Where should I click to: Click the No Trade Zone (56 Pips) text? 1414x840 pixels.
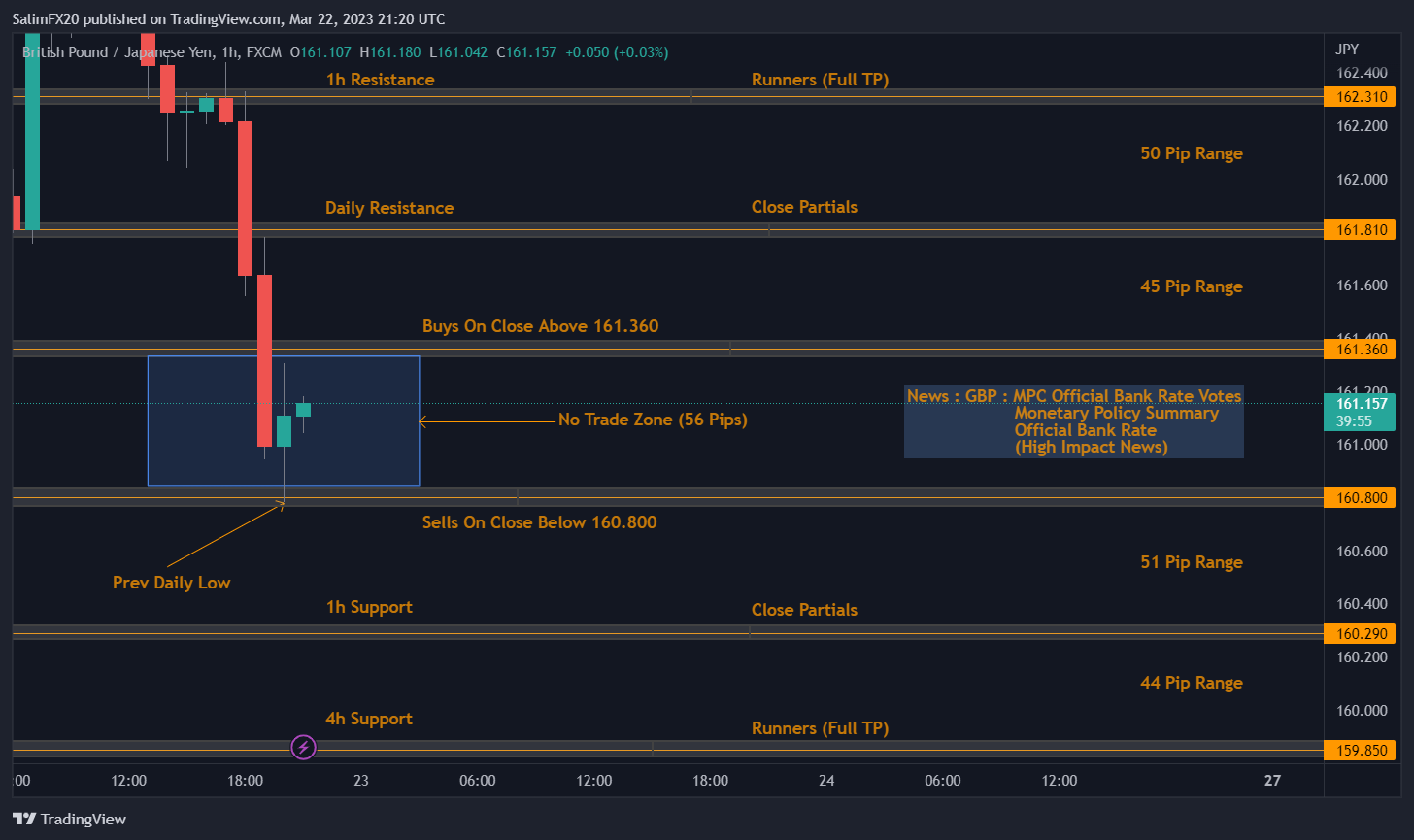pyautogui.click(x=652, y=420)
